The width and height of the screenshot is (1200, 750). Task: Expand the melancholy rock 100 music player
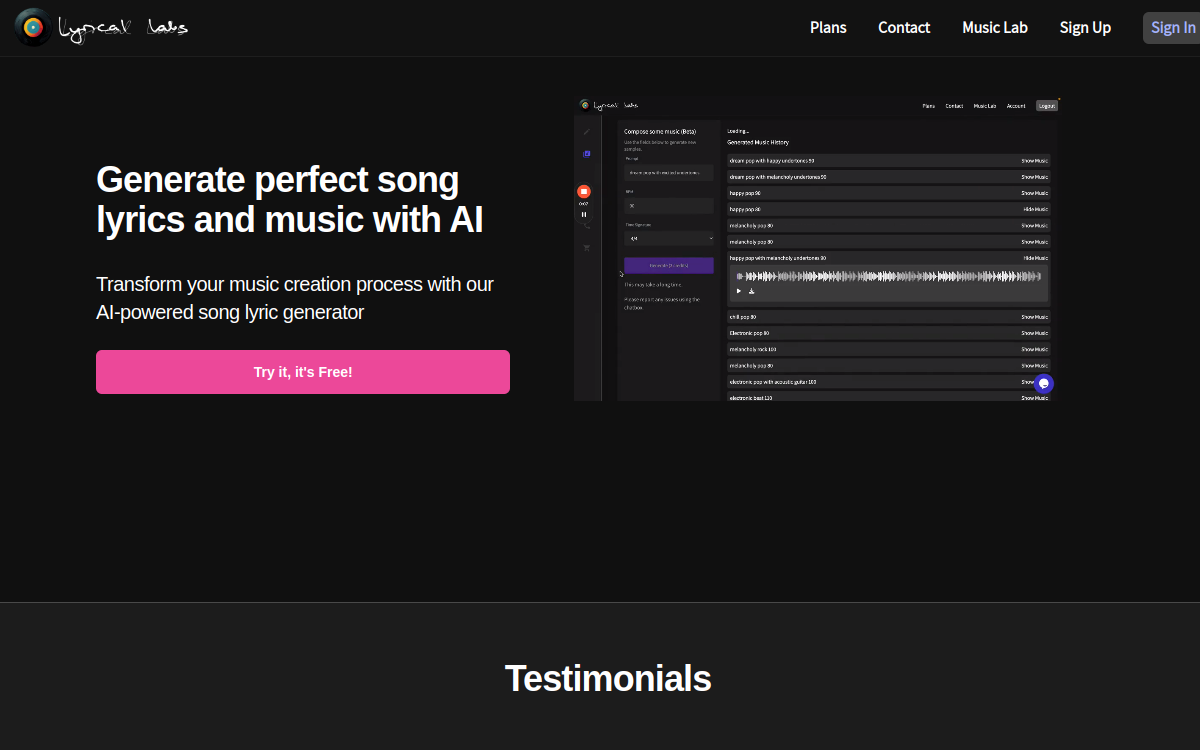(x=1035, y=349)
